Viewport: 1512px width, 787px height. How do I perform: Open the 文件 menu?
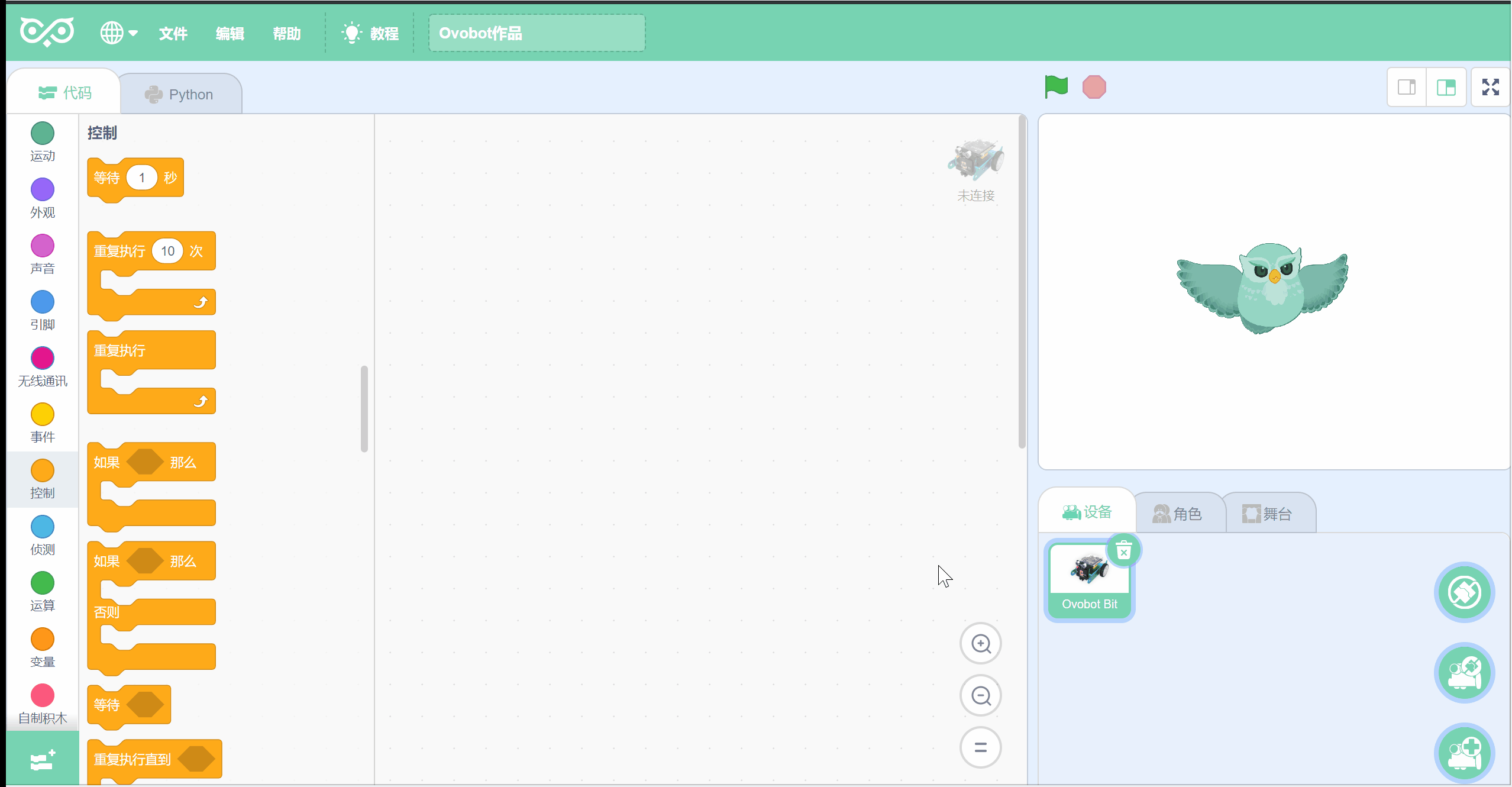click(173, 34)
